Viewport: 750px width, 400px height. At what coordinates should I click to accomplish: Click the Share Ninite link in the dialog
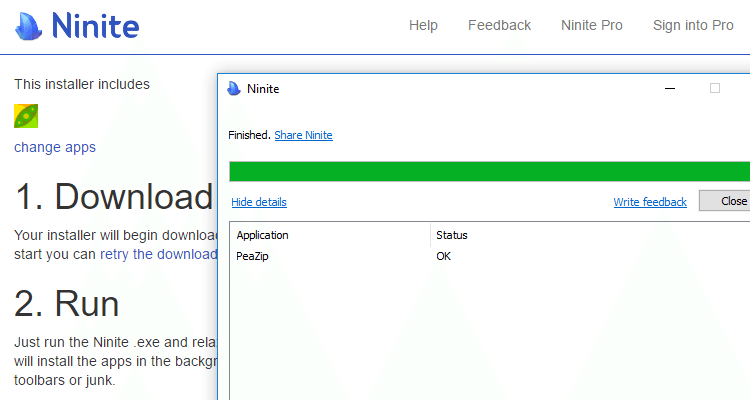coord(303,135)
